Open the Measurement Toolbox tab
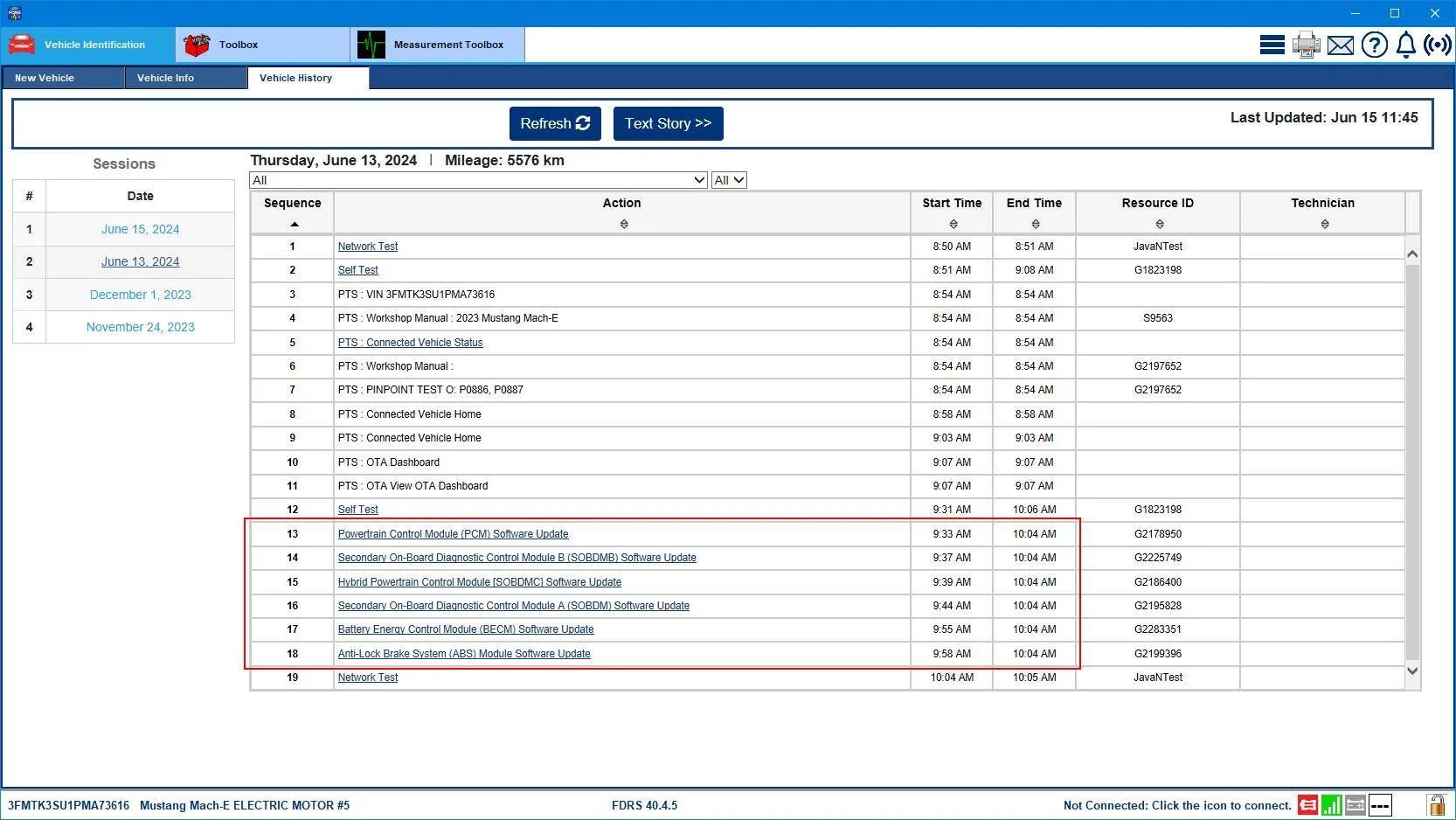The width and height of the screenshot is (1456, 820). coord(438,45)
